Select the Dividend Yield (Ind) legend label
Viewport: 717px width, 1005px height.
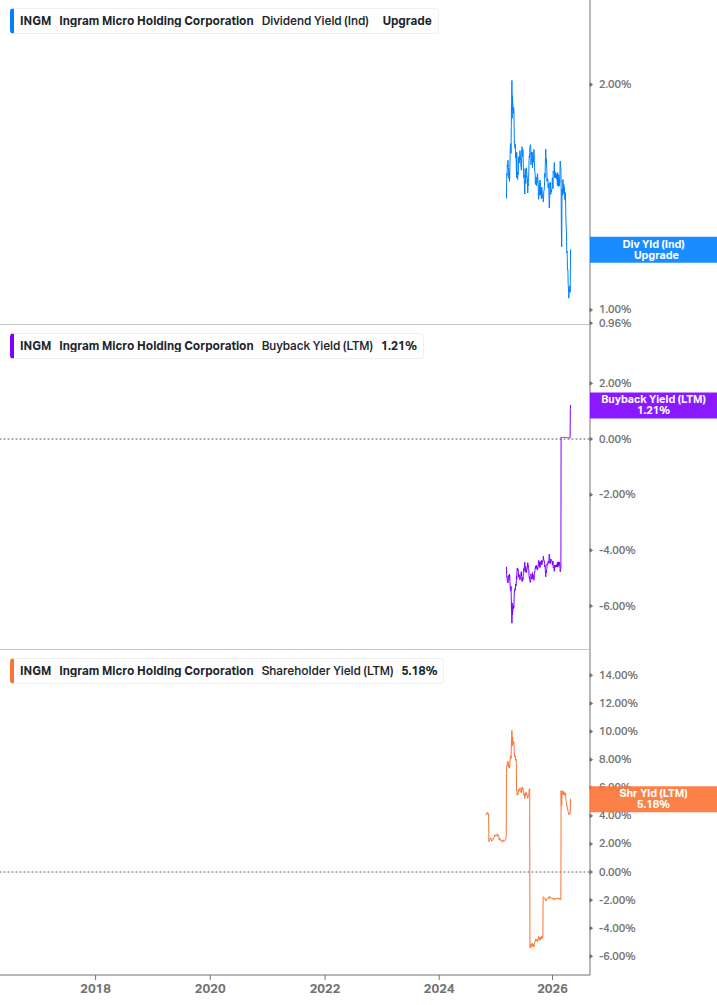click(x=315, y=21)
